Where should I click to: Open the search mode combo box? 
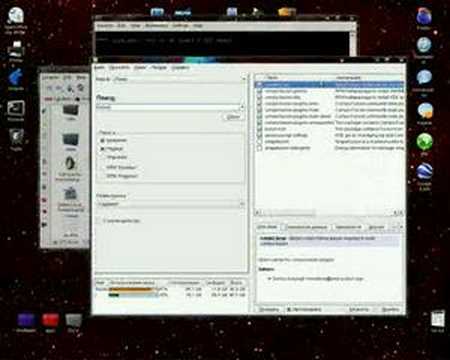click(x=171, y=204)
